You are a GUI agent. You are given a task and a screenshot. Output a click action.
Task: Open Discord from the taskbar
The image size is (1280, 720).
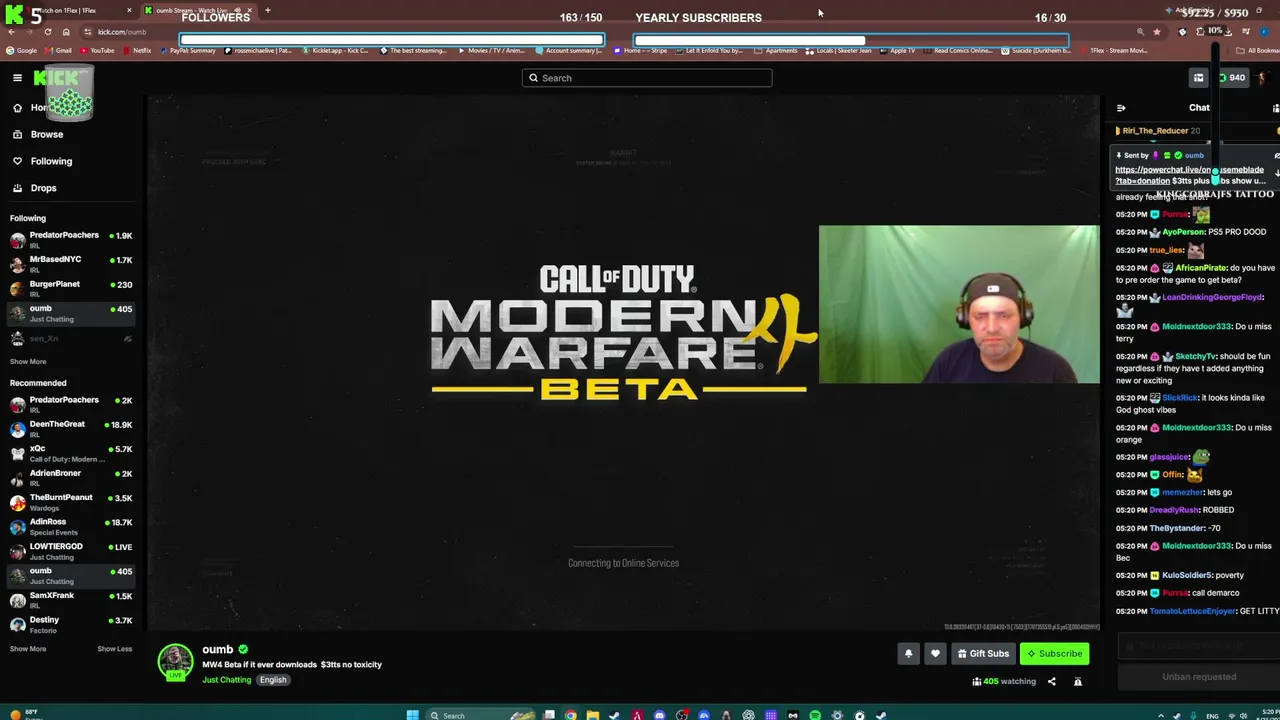tap(659, 715)
